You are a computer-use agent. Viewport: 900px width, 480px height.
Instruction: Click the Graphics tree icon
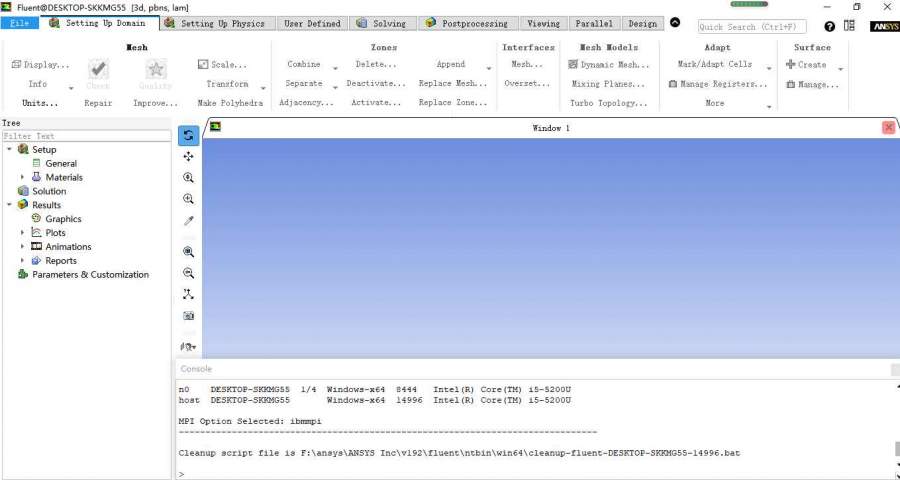coord(37,218)
